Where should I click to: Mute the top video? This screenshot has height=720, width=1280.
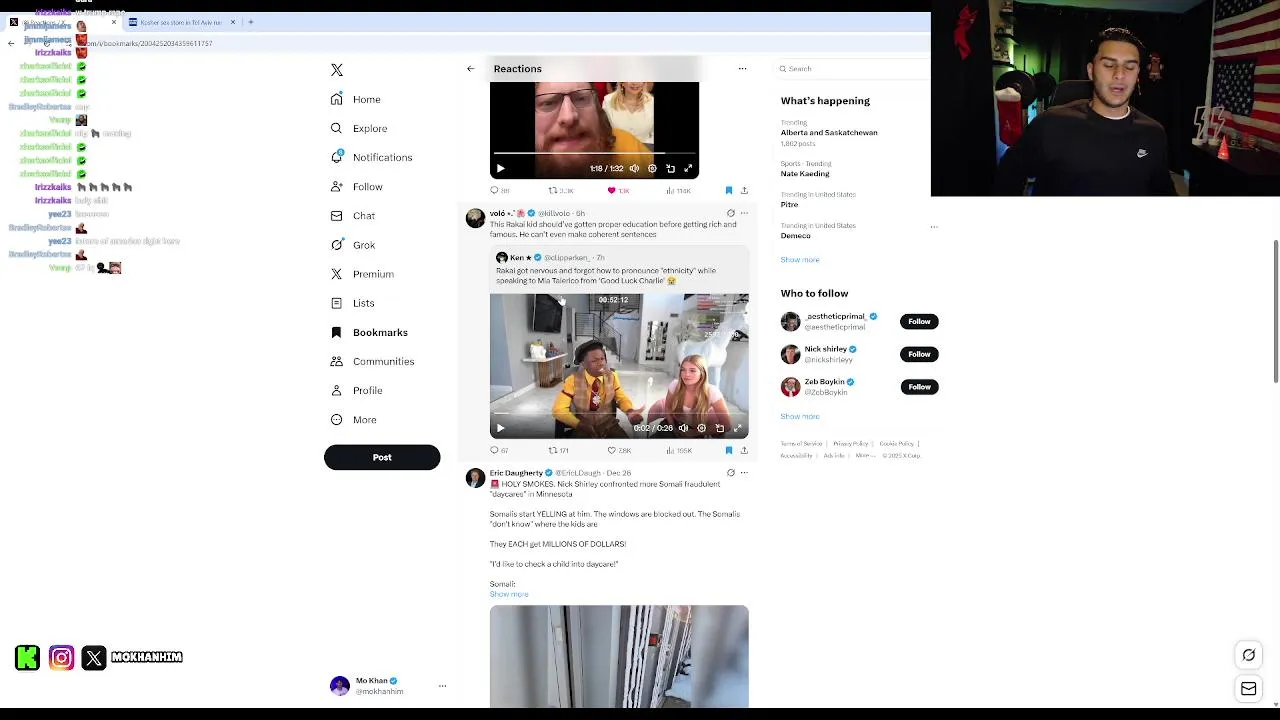tap(634, 169)
